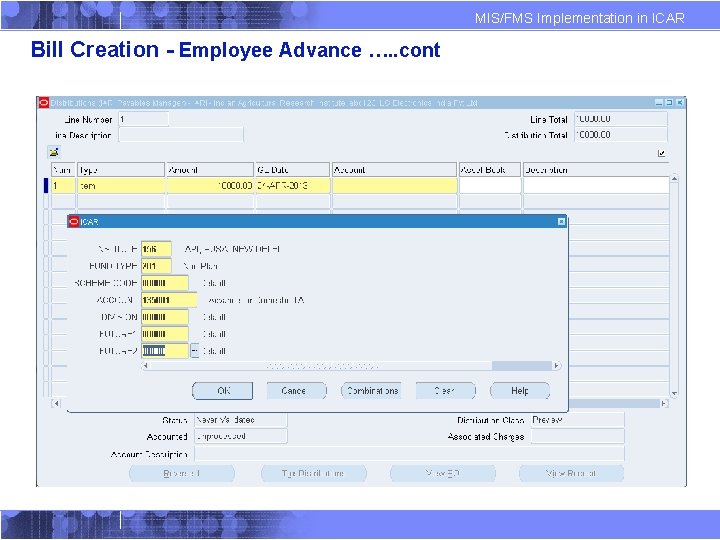720x540 pixels.
Task: Click the ICAR dialog scrollbar left arrow
Action: (145, 366)
